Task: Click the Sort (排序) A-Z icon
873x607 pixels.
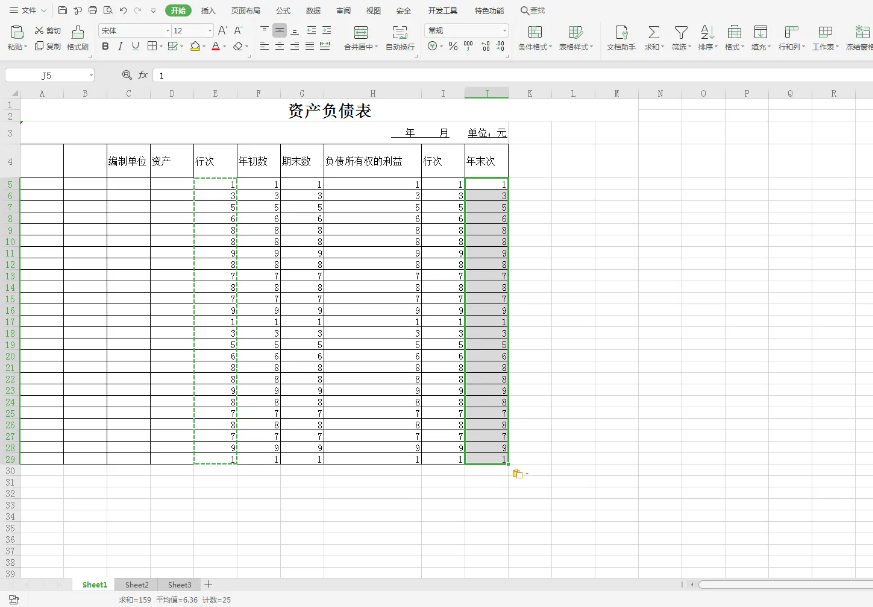Action: (x=707, y=32)
